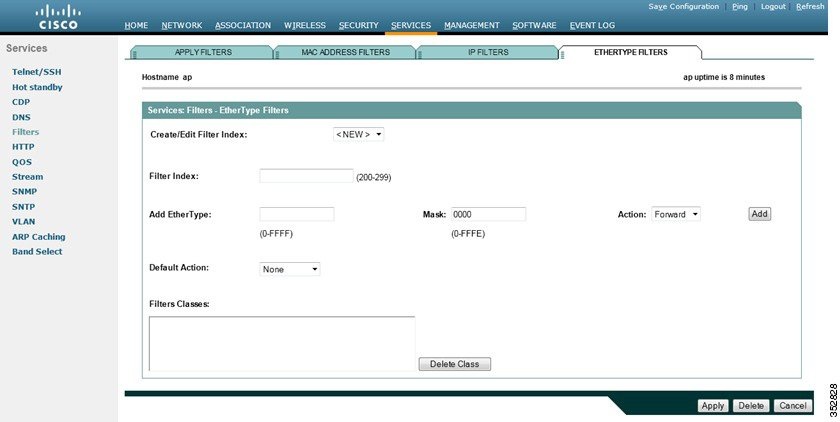Click the Cancel button
Screen dimensions: 840x422
coord(793,405)
